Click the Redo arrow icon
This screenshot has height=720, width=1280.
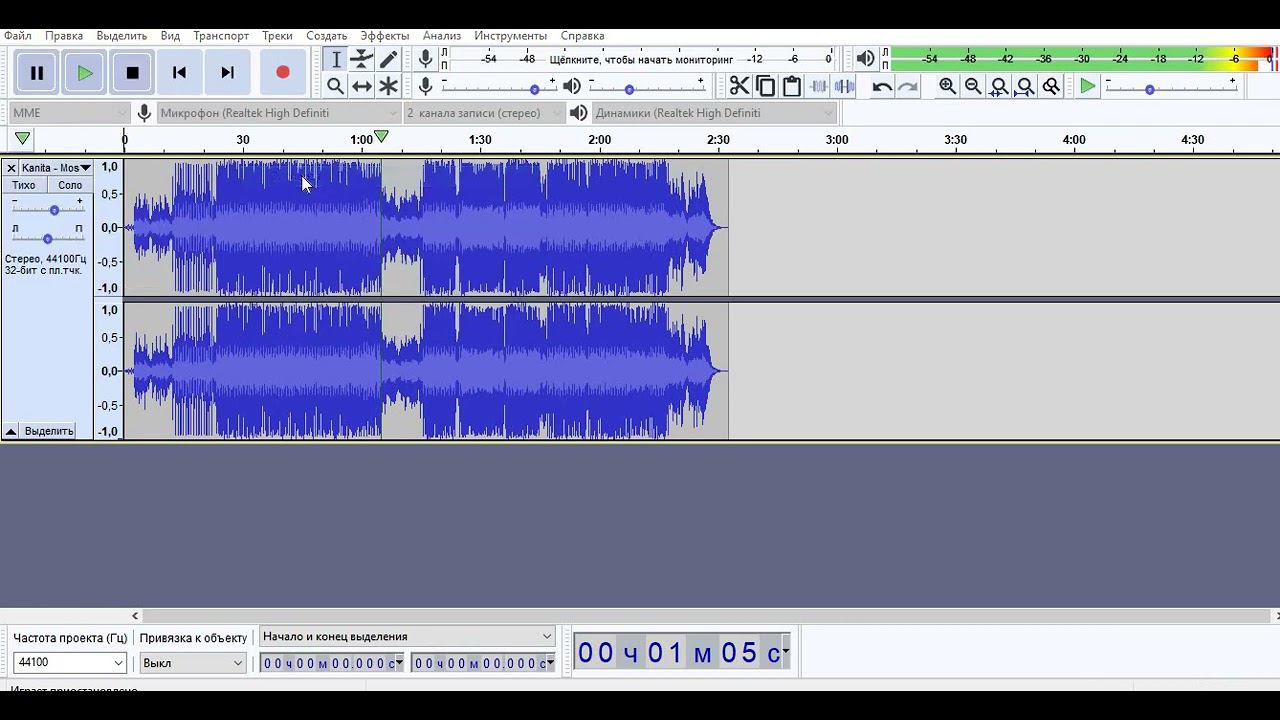(x=908, y=86)
